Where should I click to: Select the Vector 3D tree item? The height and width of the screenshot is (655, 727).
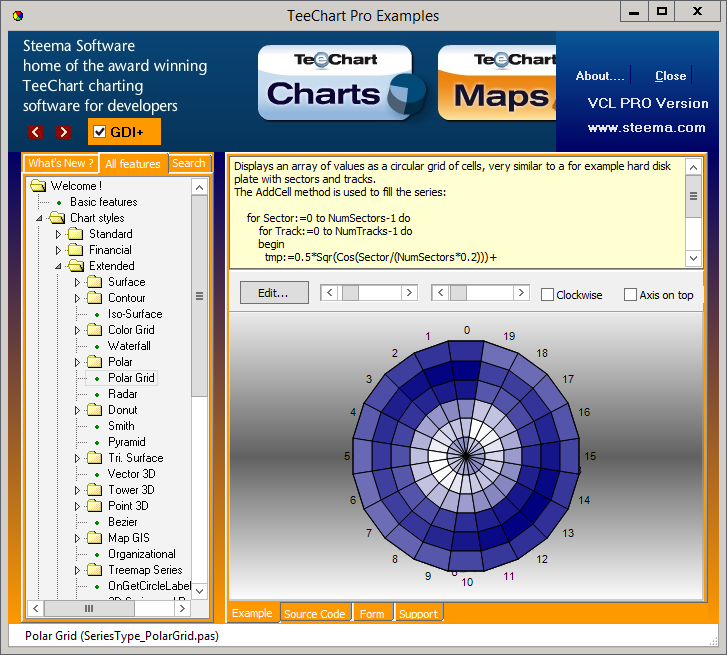(x=132, y=474)
